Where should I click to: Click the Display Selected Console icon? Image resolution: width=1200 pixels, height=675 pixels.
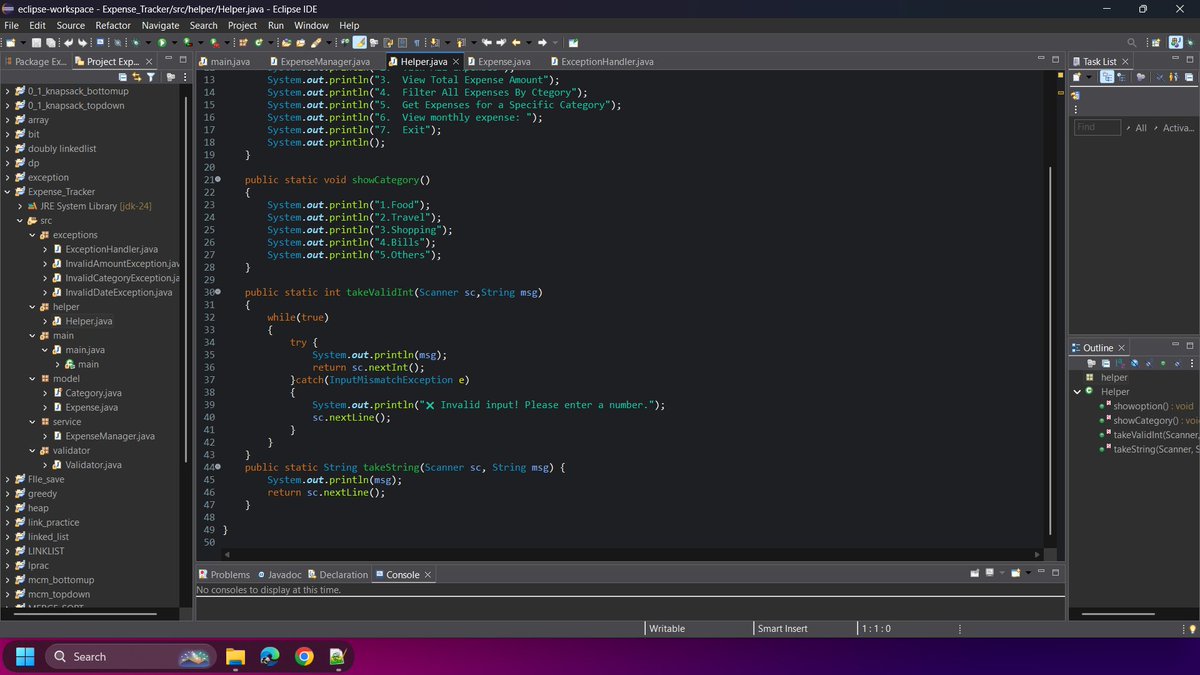click(x=989, y=572)
